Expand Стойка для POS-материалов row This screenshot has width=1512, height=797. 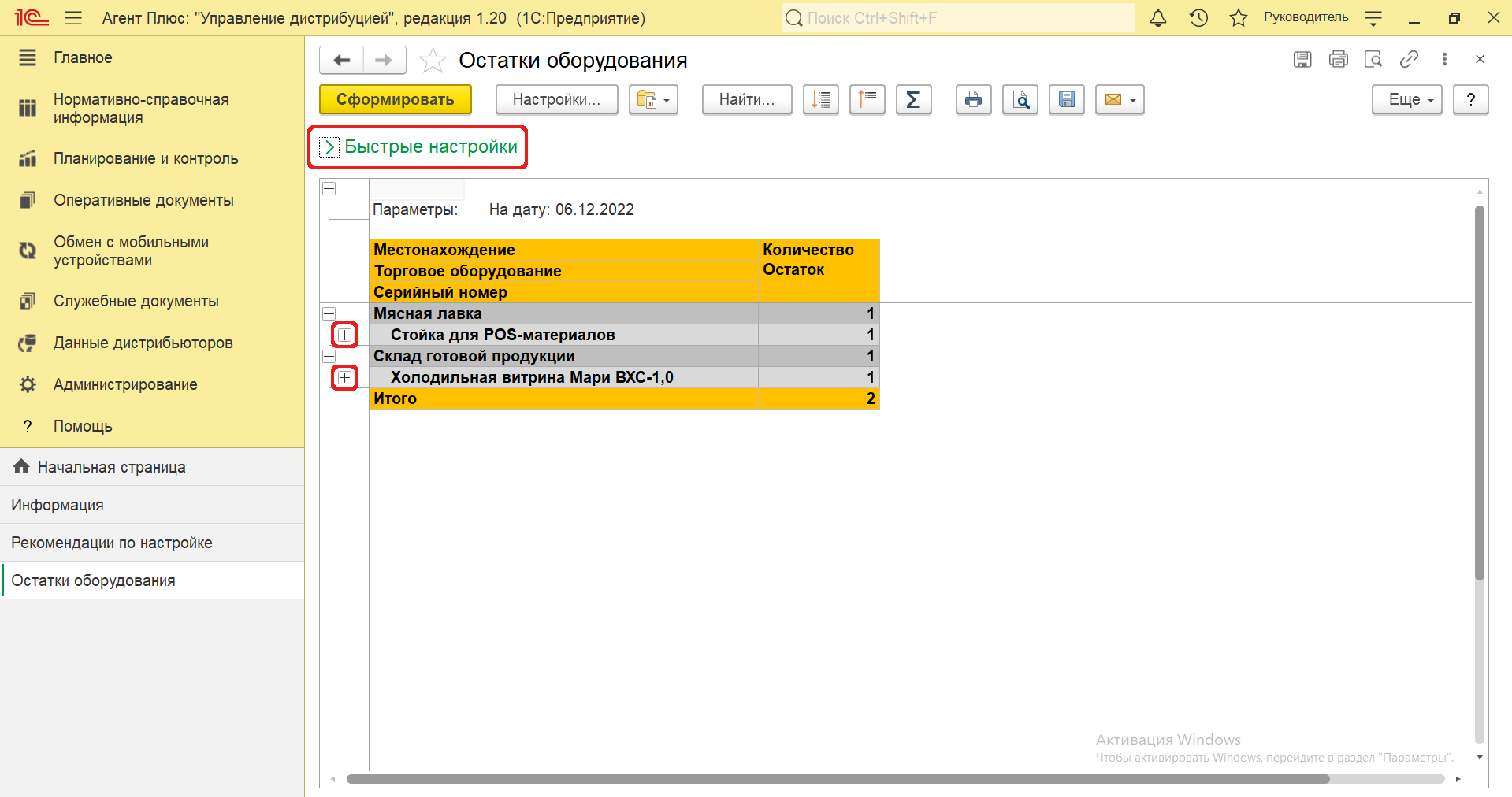(344, 335)
